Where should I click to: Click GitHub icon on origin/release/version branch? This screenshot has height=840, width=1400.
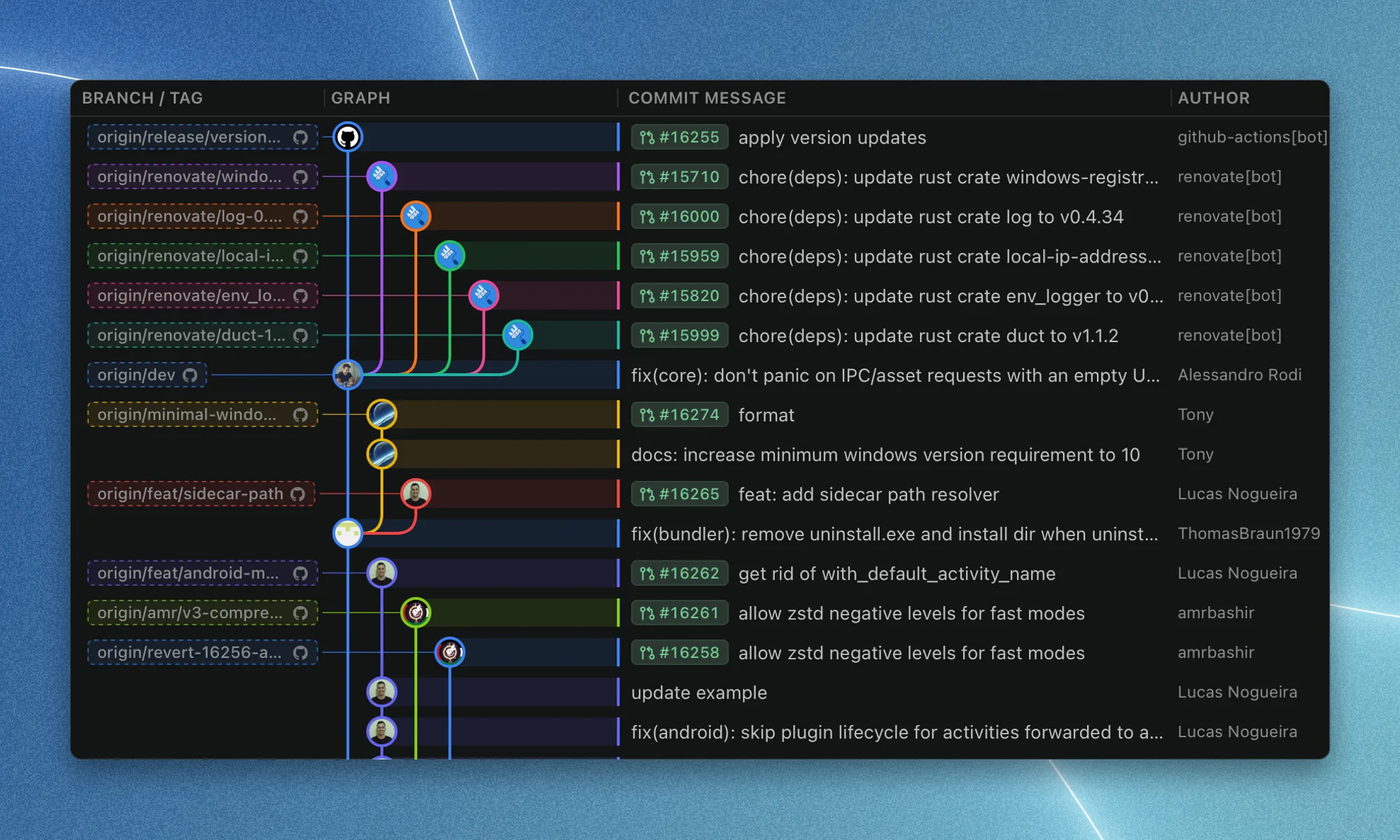click(300, 137)
